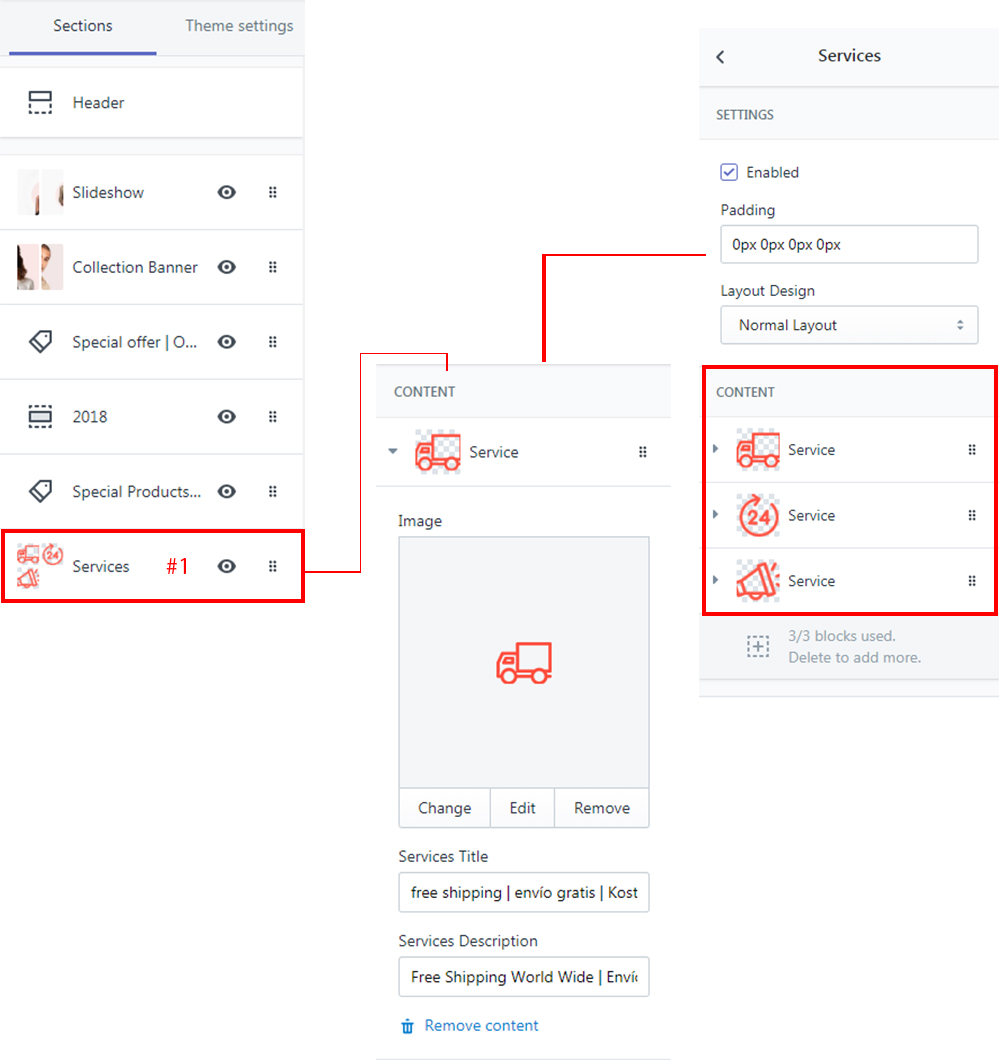Select the Sections tab
999x1060 pixels.
pos(82,26)
